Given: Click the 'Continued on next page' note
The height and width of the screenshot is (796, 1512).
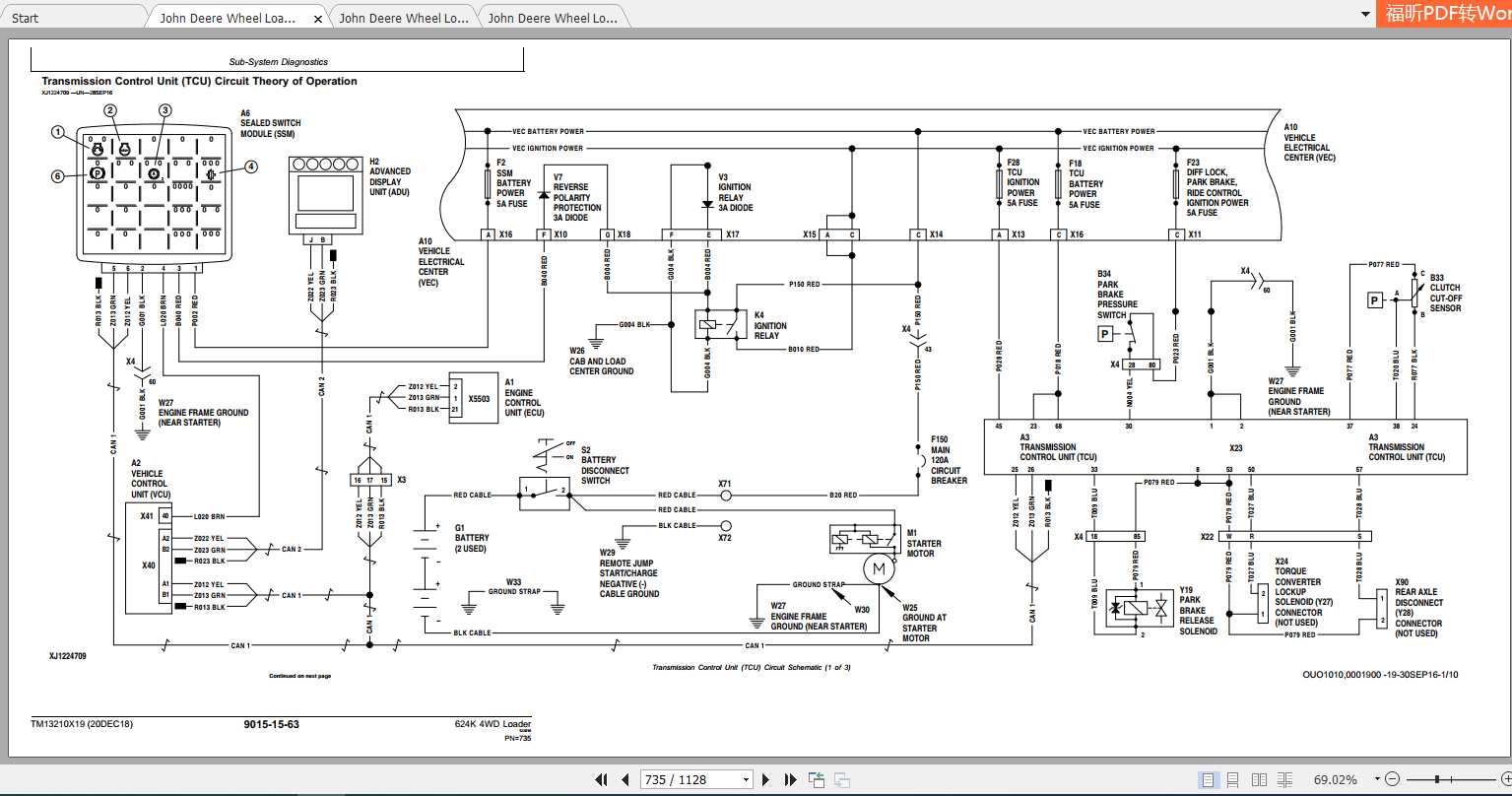Looking at the screenshot, I should [300, 676].
